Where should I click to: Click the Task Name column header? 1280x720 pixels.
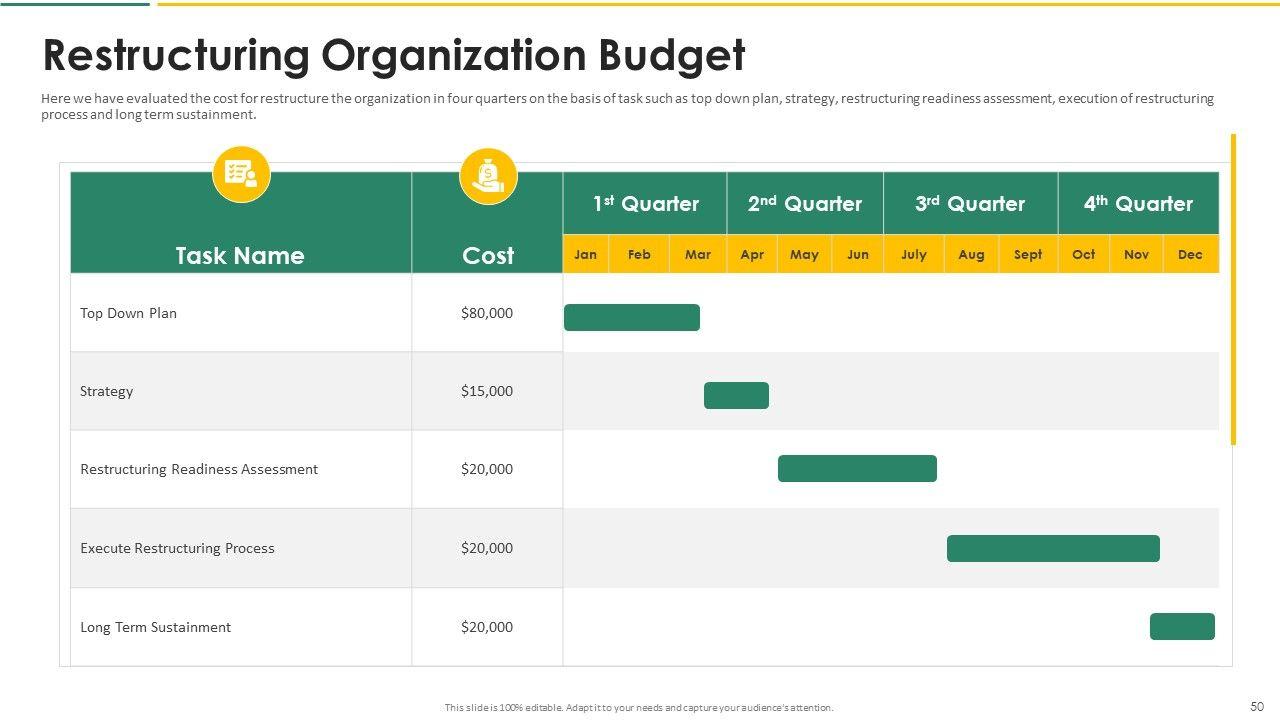(x=240, y=255)
